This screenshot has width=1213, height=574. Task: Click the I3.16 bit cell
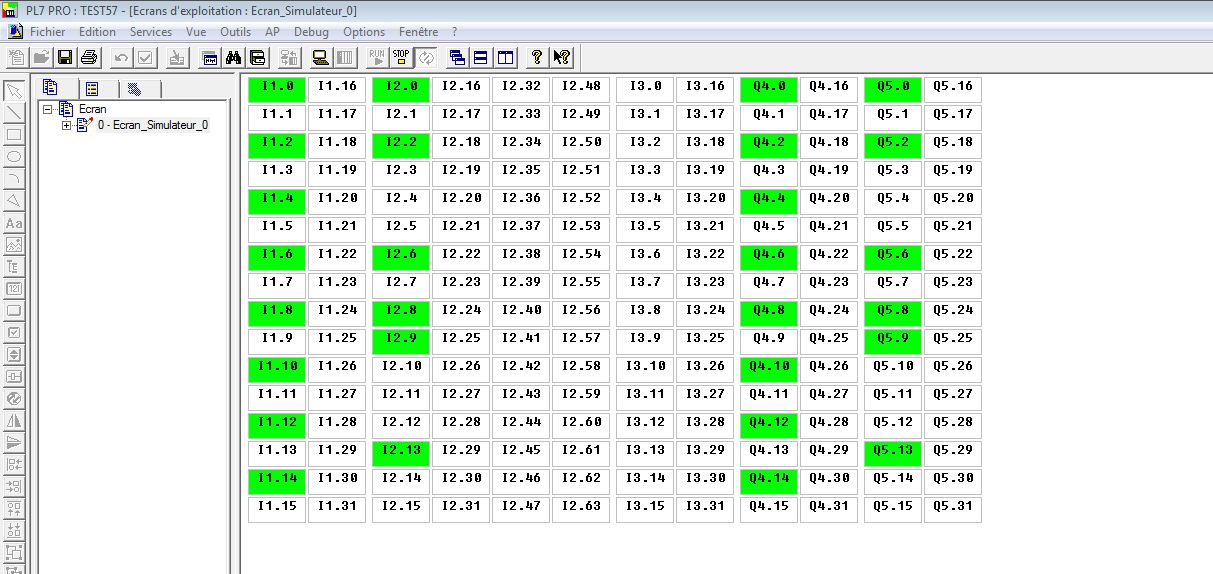coord(705,87)
